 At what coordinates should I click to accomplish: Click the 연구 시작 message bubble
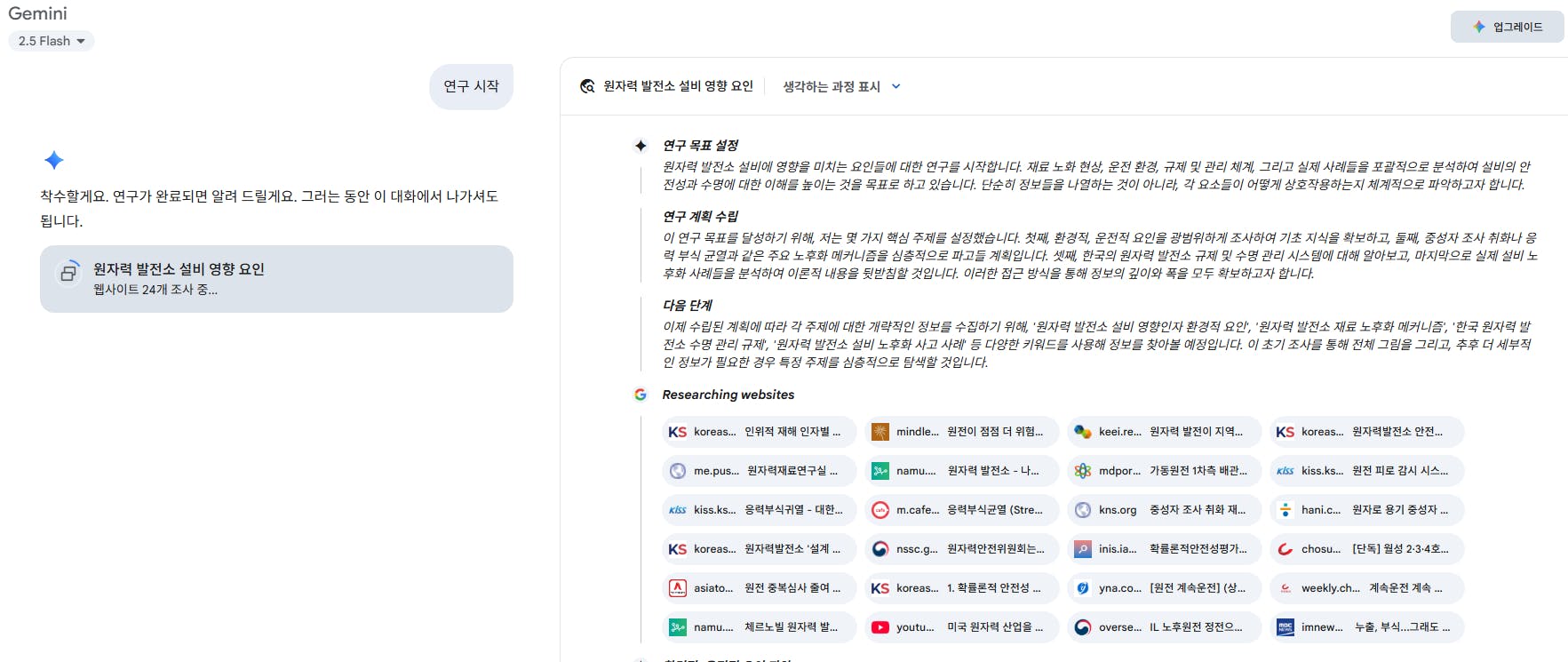point(471,86)
